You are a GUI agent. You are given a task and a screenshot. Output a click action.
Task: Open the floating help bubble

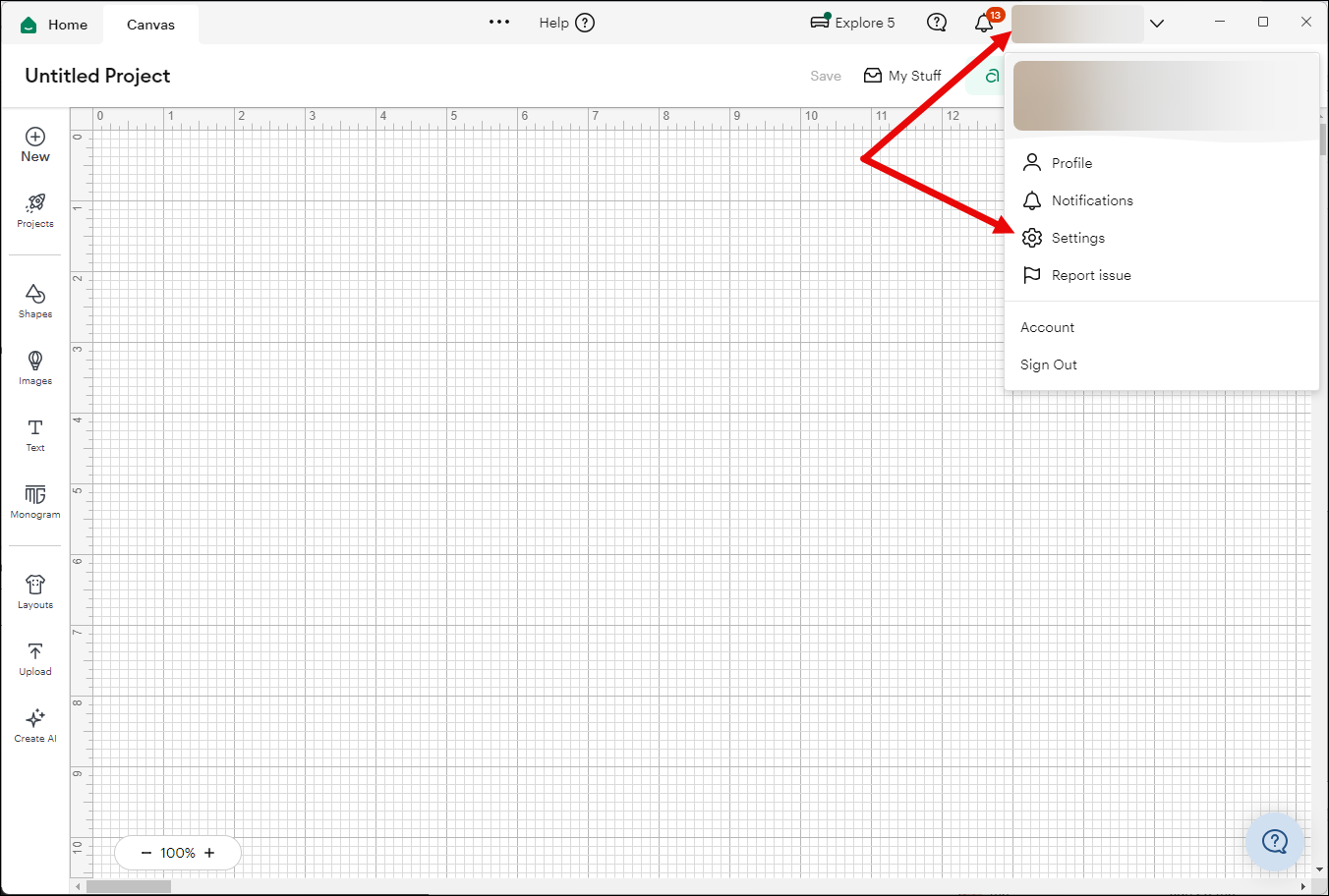(x=1275, y=841)
